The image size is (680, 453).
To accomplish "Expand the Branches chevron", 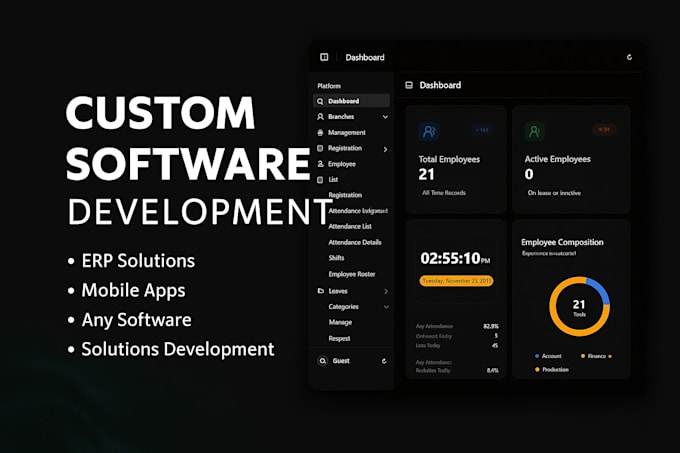I will 385,117.
